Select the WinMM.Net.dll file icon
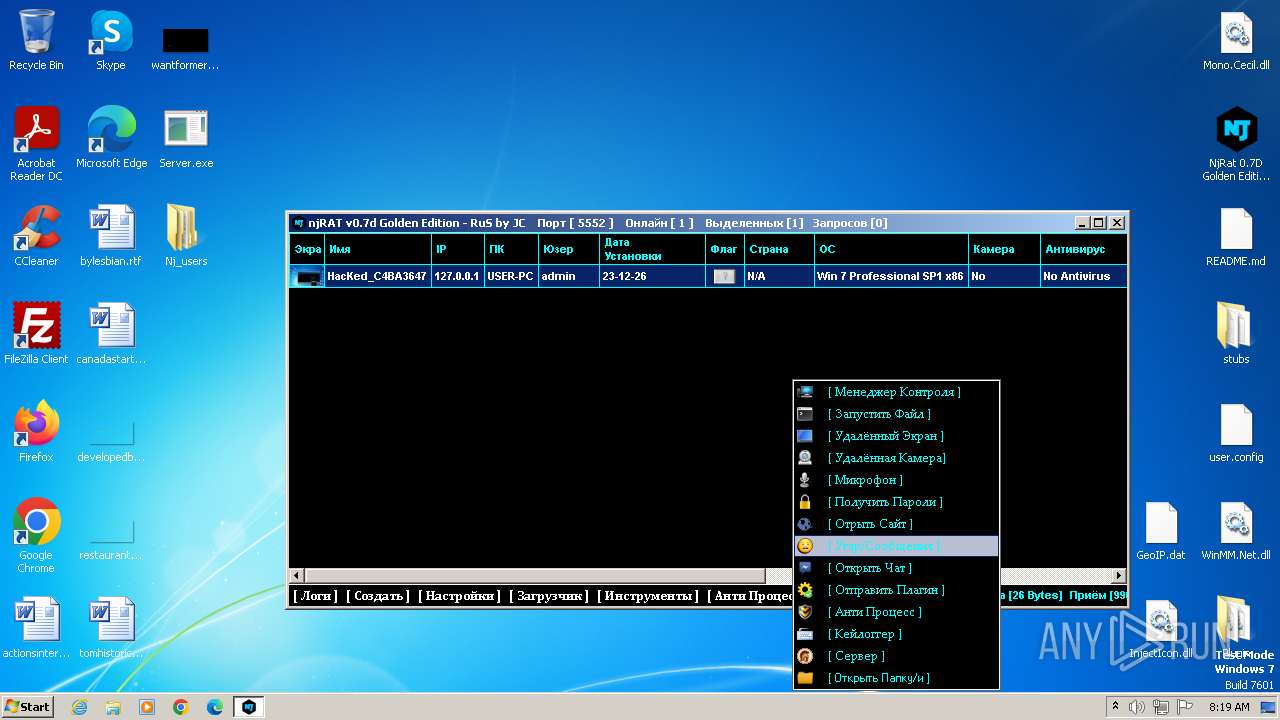This screenshot has height=720, width=1280. [1236, 530]
